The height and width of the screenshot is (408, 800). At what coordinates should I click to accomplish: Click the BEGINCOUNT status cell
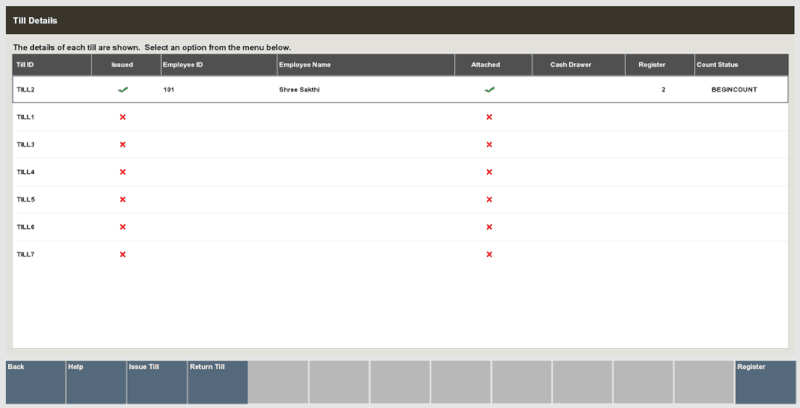(734, 90)
